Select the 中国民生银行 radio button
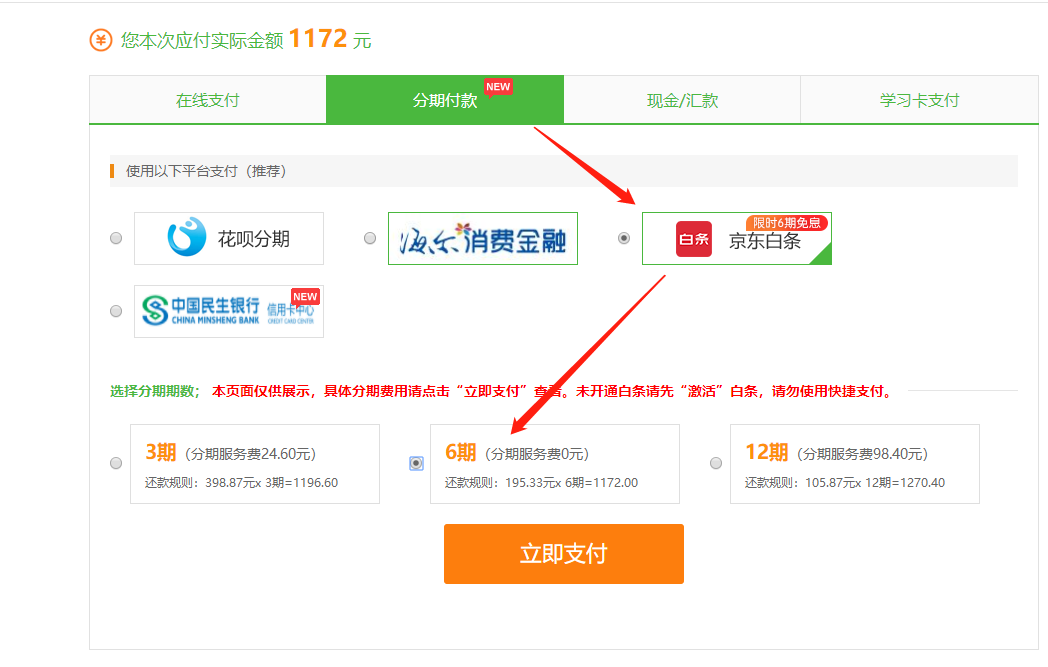The width and height of the screenshot is (1048, 667). point(116,311)
